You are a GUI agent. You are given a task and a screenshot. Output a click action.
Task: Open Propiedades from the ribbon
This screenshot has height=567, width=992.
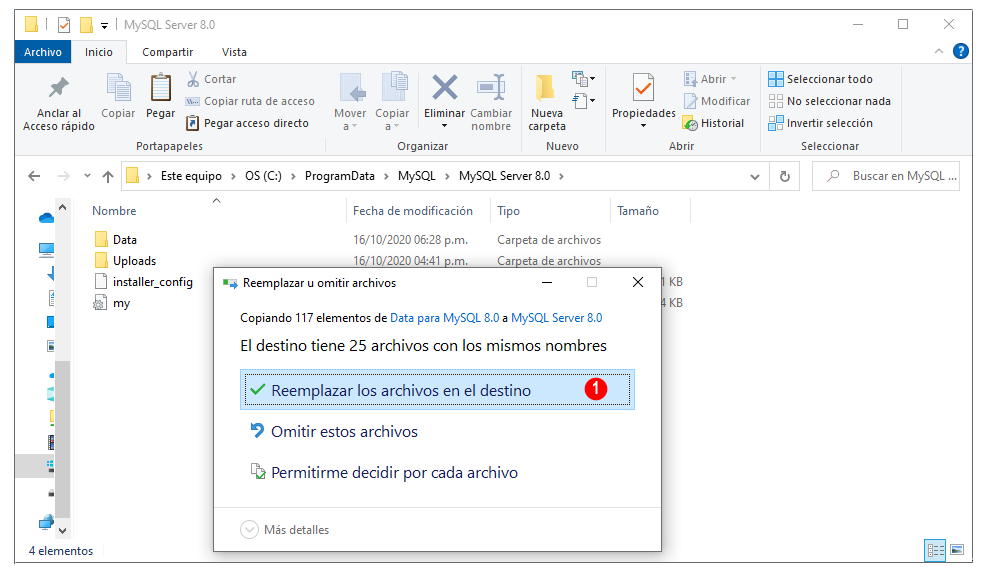coord(643,101)
